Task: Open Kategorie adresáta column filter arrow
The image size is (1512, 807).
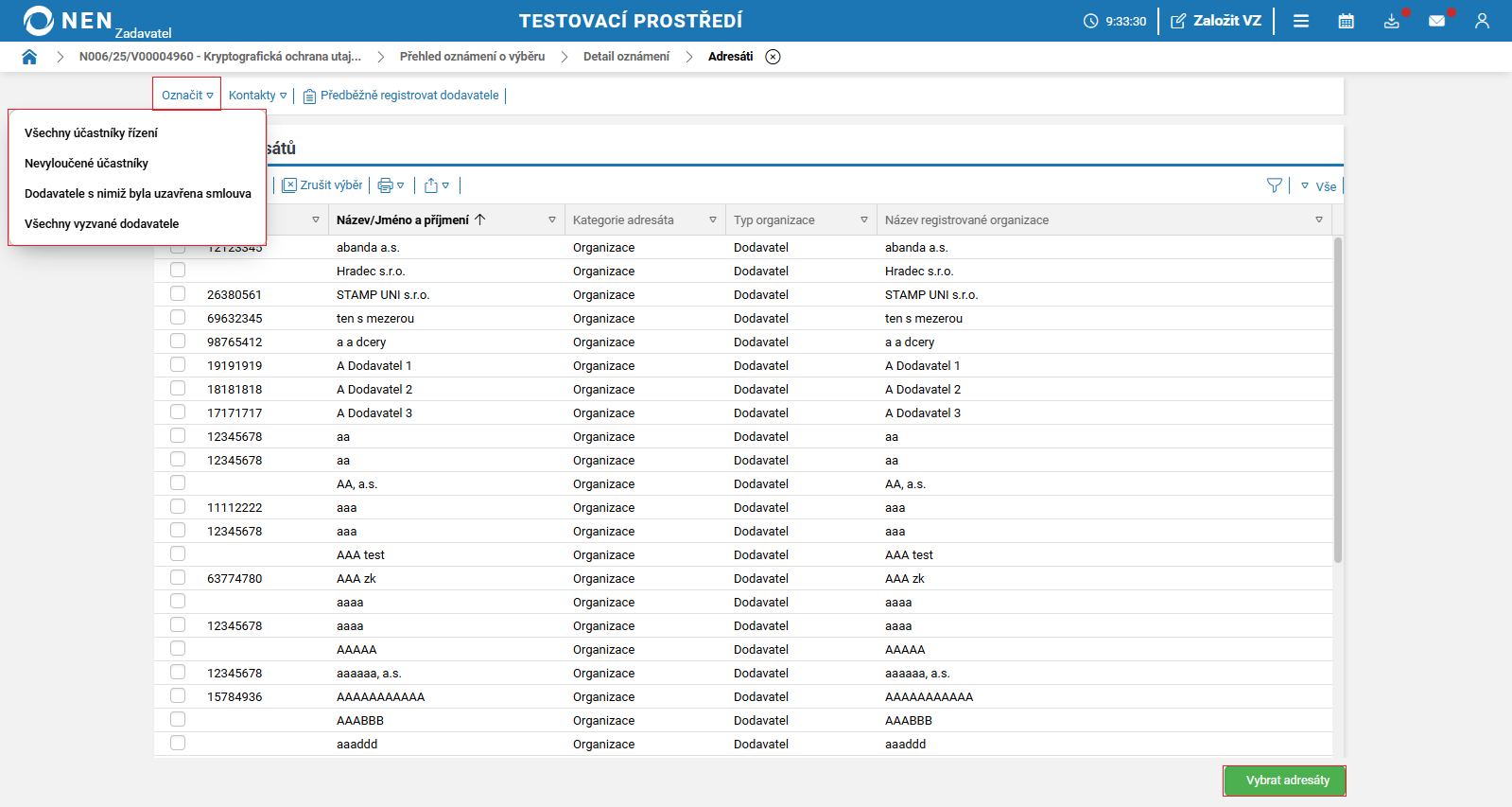Action: pos(713,219)
